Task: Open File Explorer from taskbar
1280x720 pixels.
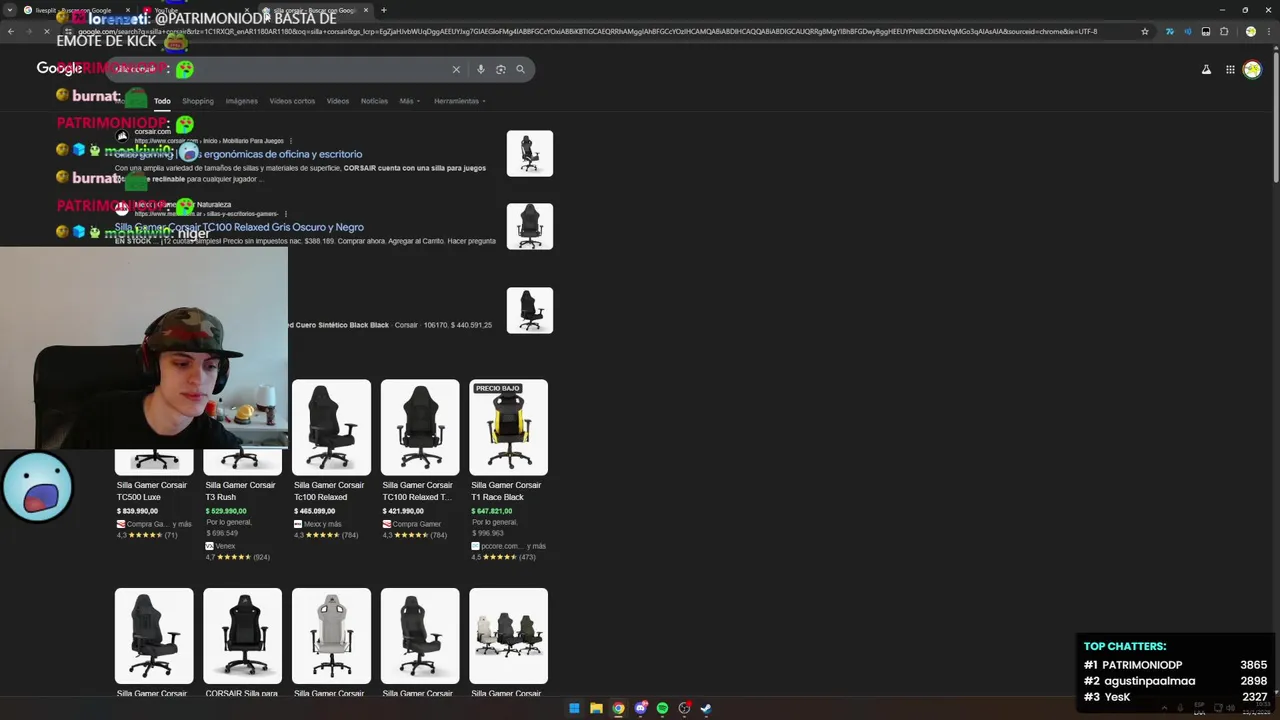Action: [x=596, y=708]
